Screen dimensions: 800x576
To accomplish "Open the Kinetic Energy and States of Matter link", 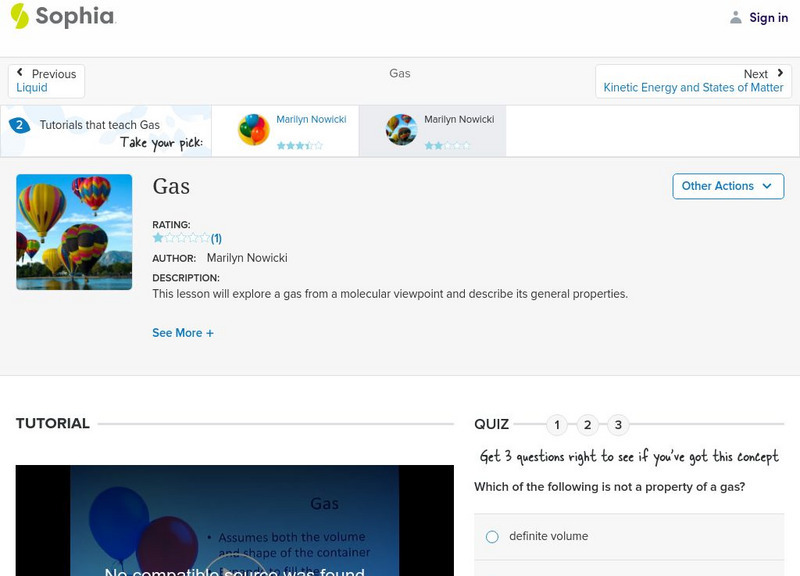I will coord(693,88).
